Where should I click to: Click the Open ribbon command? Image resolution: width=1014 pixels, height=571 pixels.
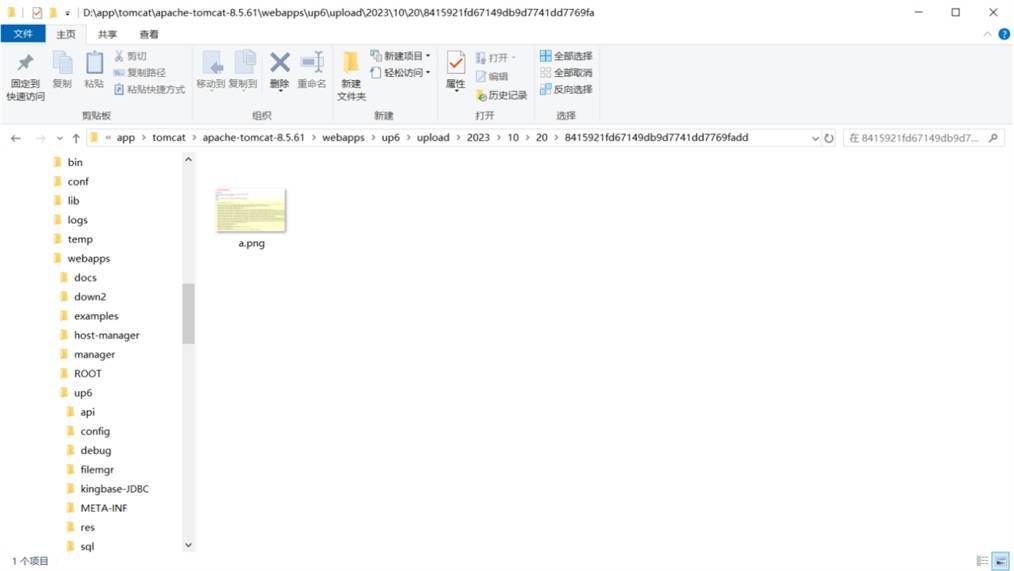click(495, 58)
